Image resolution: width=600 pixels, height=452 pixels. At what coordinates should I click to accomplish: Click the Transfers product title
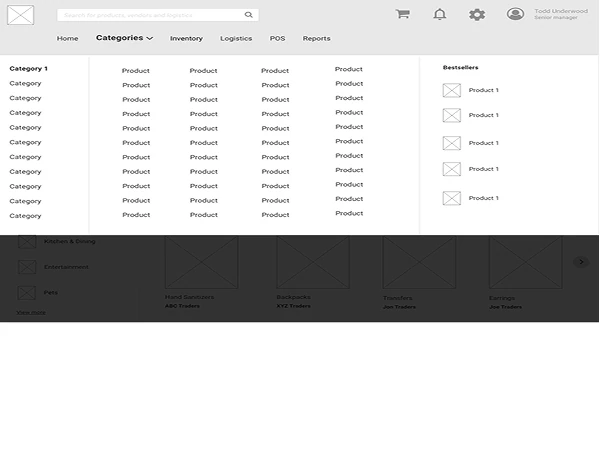point(398,298)
